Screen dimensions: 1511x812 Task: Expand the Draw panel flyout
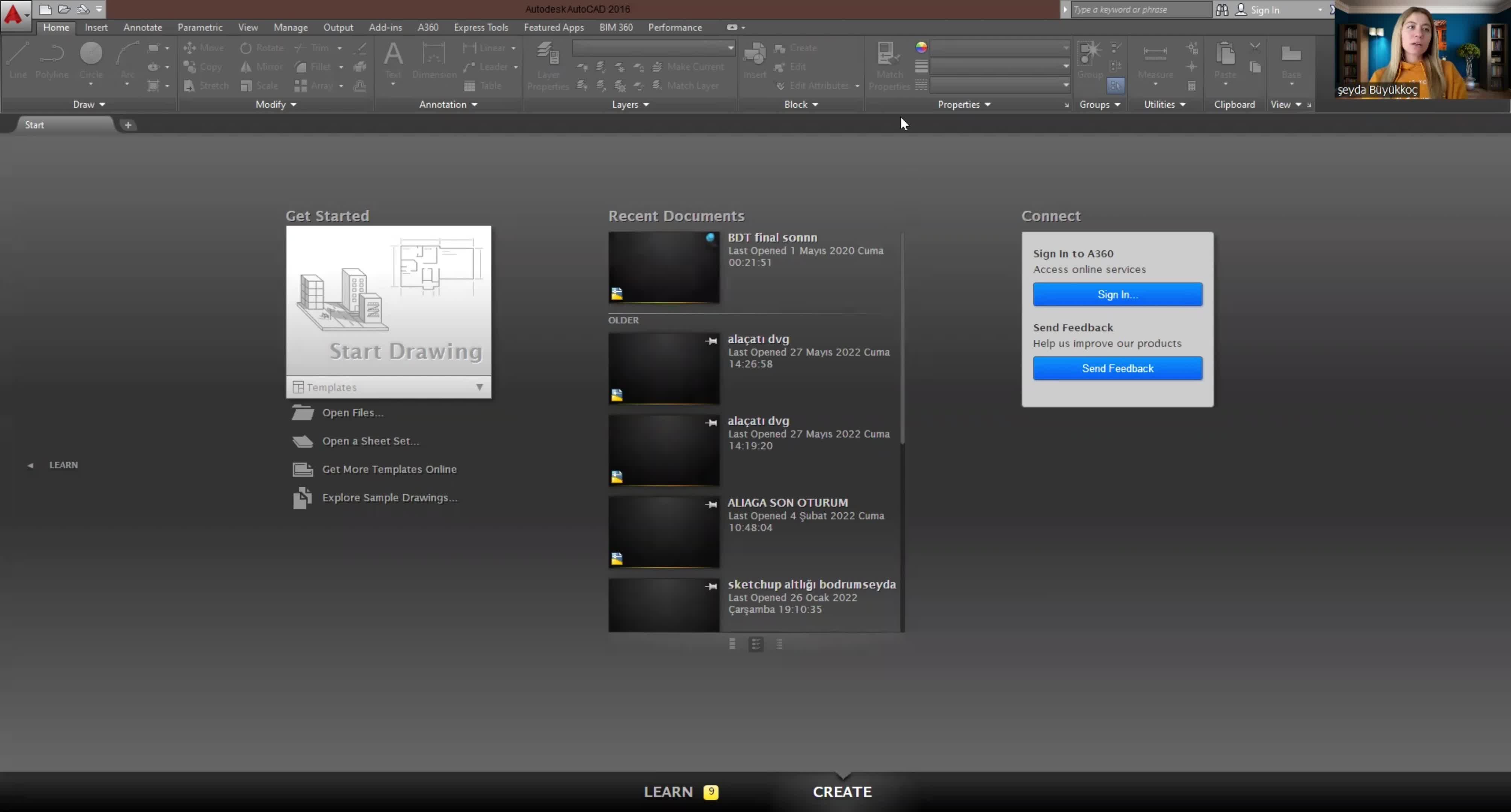(89, 105)
